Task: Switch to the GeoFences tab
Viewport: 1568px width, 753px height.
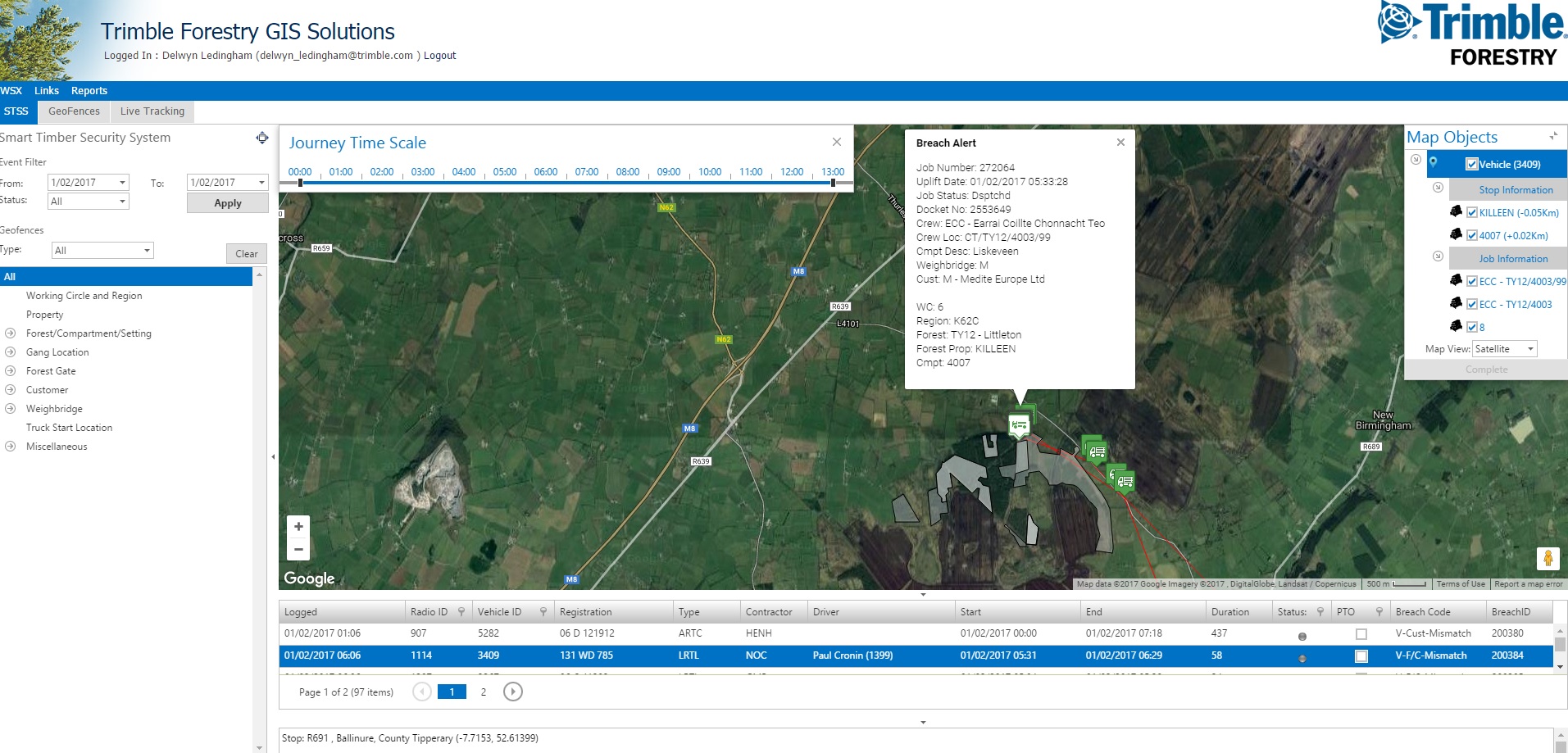Action: 74,111
